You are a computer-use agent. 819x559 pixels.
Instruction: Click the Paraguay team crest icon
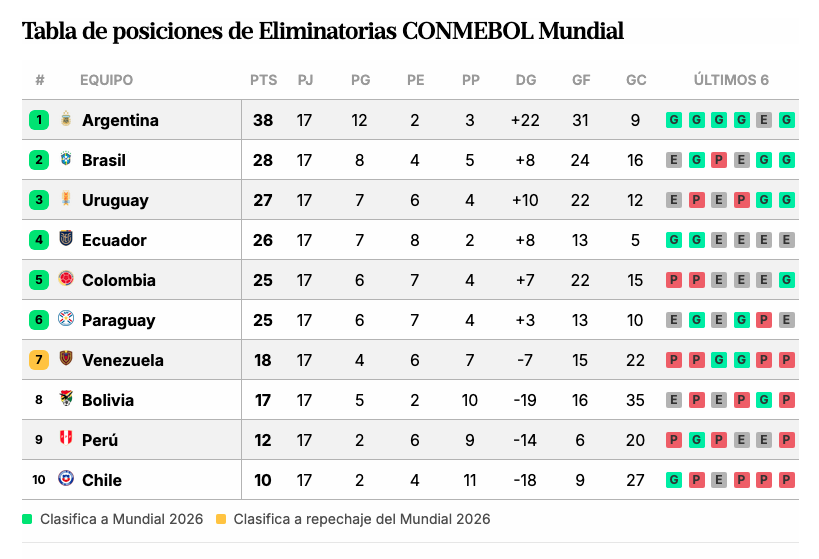tap(66, 318)
